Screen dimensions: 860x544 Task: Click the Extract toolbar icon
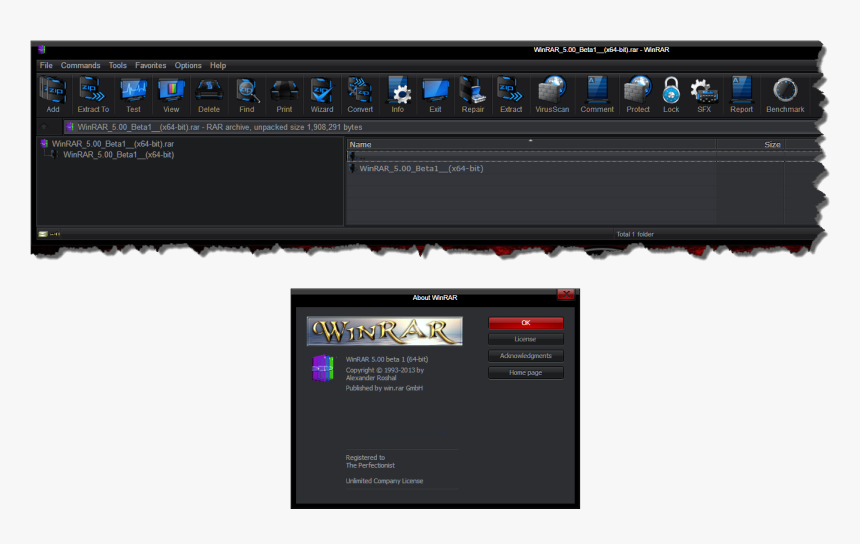click(511, 94)
